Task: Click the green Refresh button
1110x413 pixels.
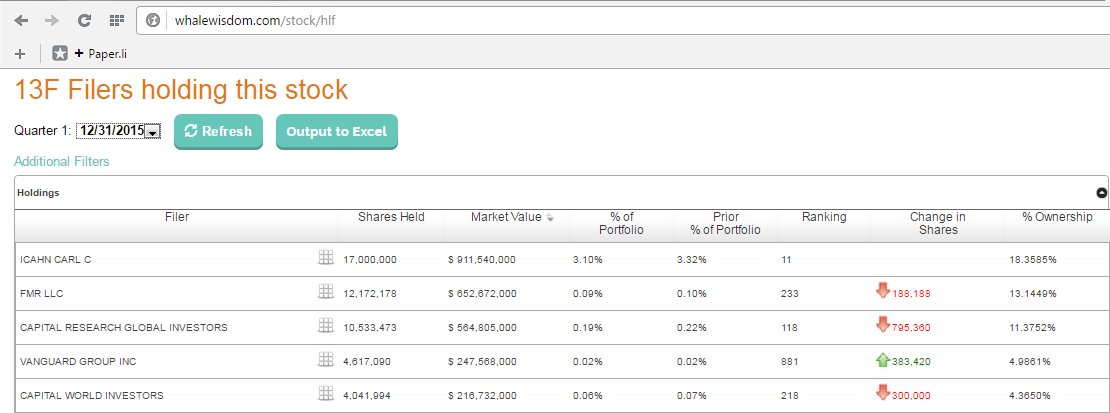Action: click(x=218, y=131)
